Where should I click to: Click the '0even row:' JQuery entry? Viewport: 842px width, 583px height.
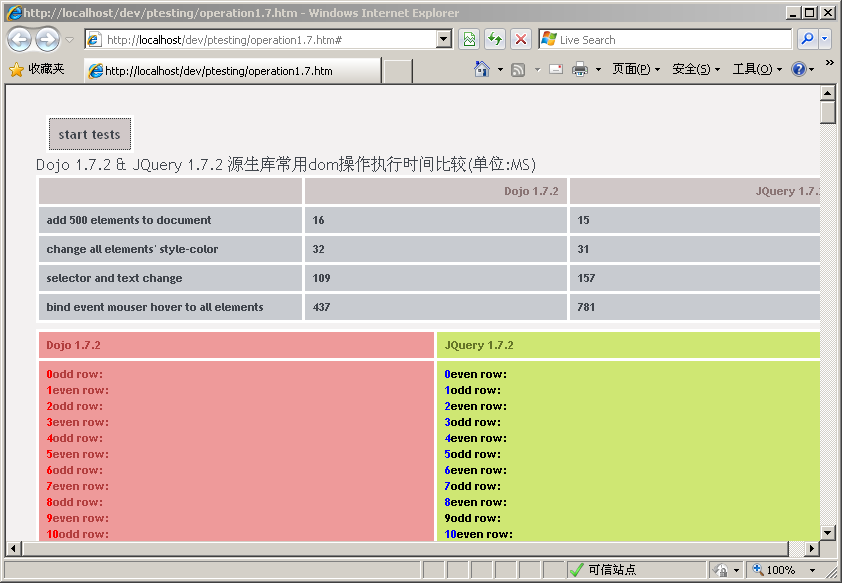[475, 374]
